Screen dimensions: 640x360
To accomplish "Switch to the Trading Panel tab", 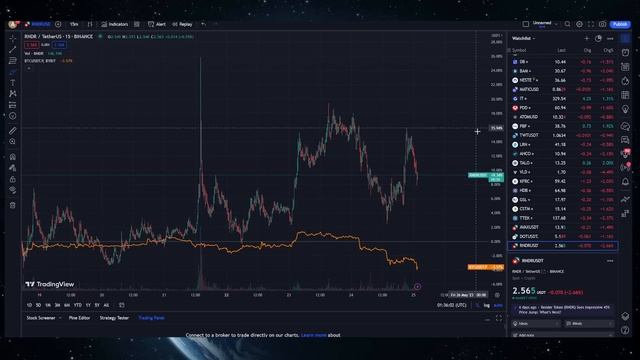I will pyautogui.click(x=151, y=318).
